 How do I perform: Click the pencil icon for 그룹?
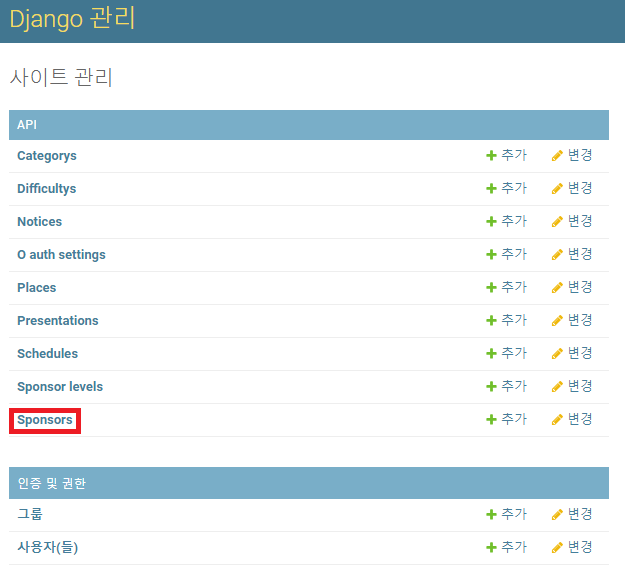click(x=557, y=515)
